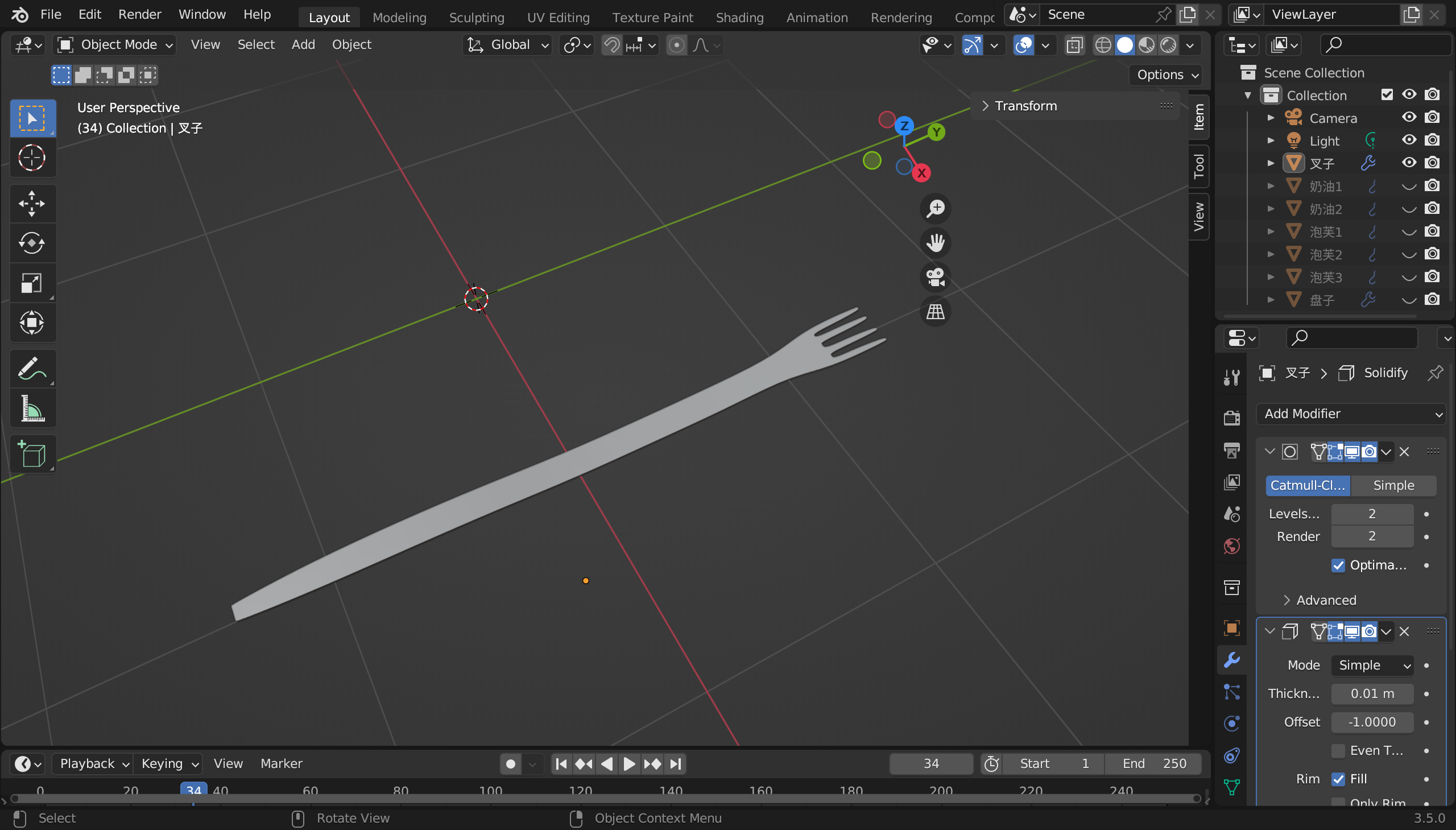Remove the Solidify modifier with X
This screenshot has width=1456, height=830.
click(1404, 631)
